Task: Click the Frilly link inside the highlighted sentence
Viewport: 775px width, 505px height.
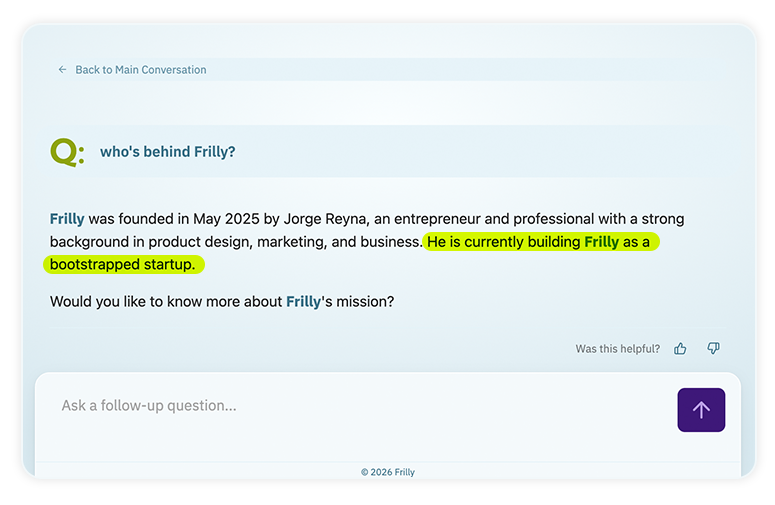Action: tap(601, 241)
